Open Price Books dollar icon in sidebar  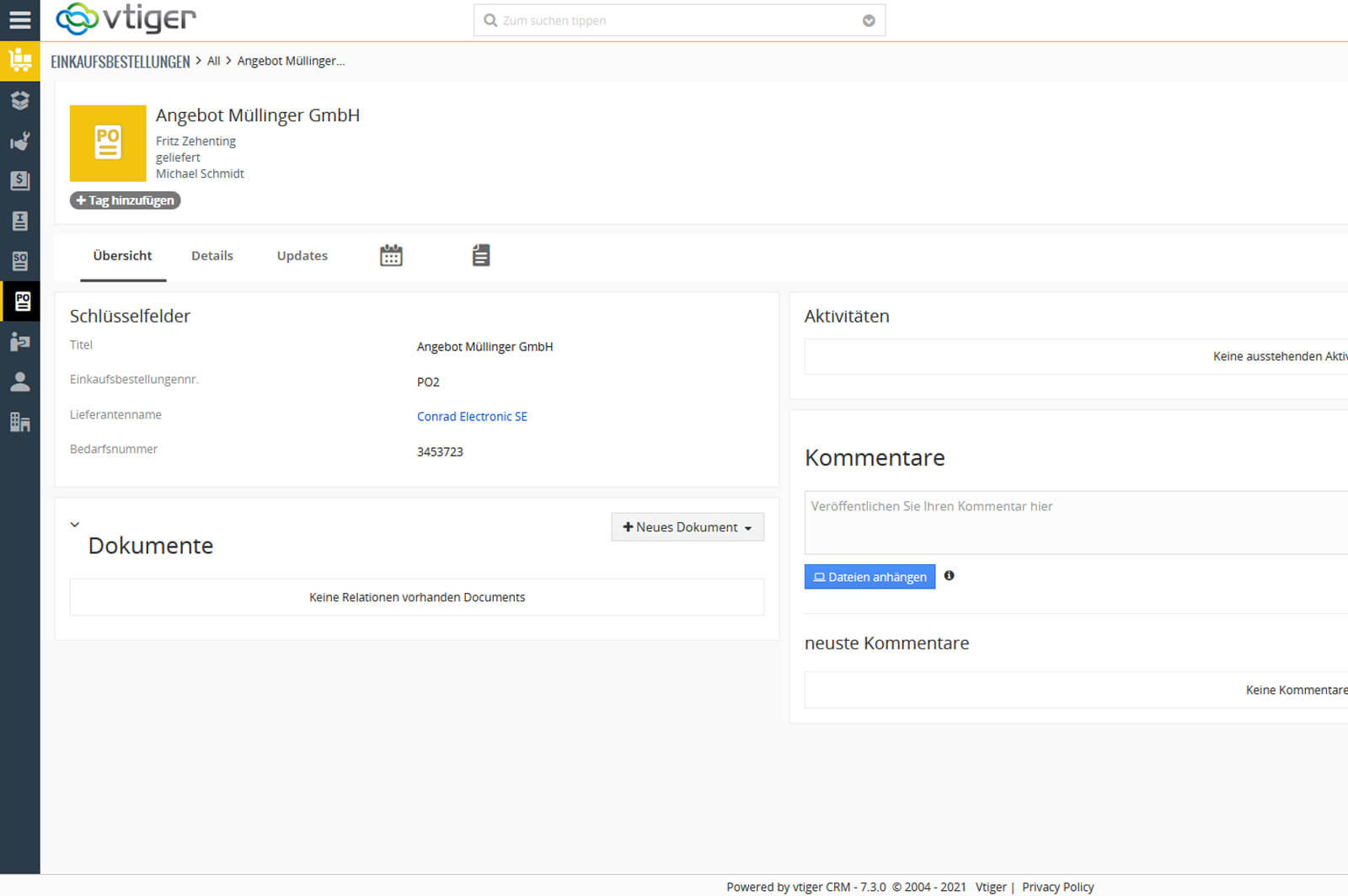click(19, 180)
